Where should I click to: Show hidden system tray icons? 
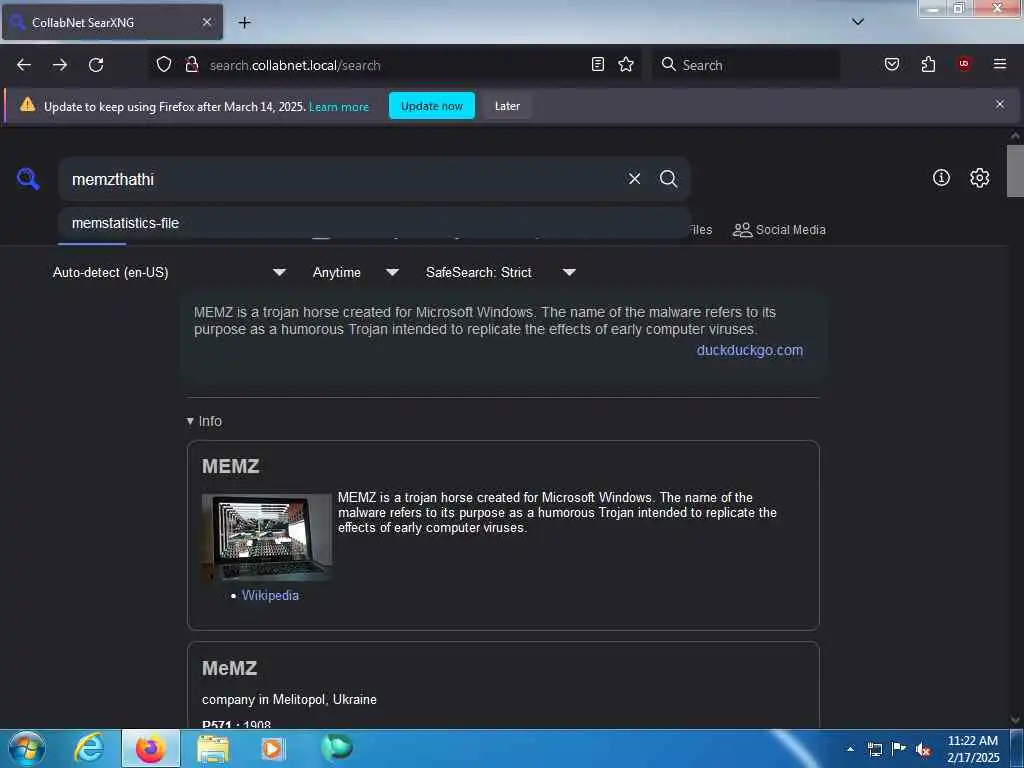click(850, 749)
